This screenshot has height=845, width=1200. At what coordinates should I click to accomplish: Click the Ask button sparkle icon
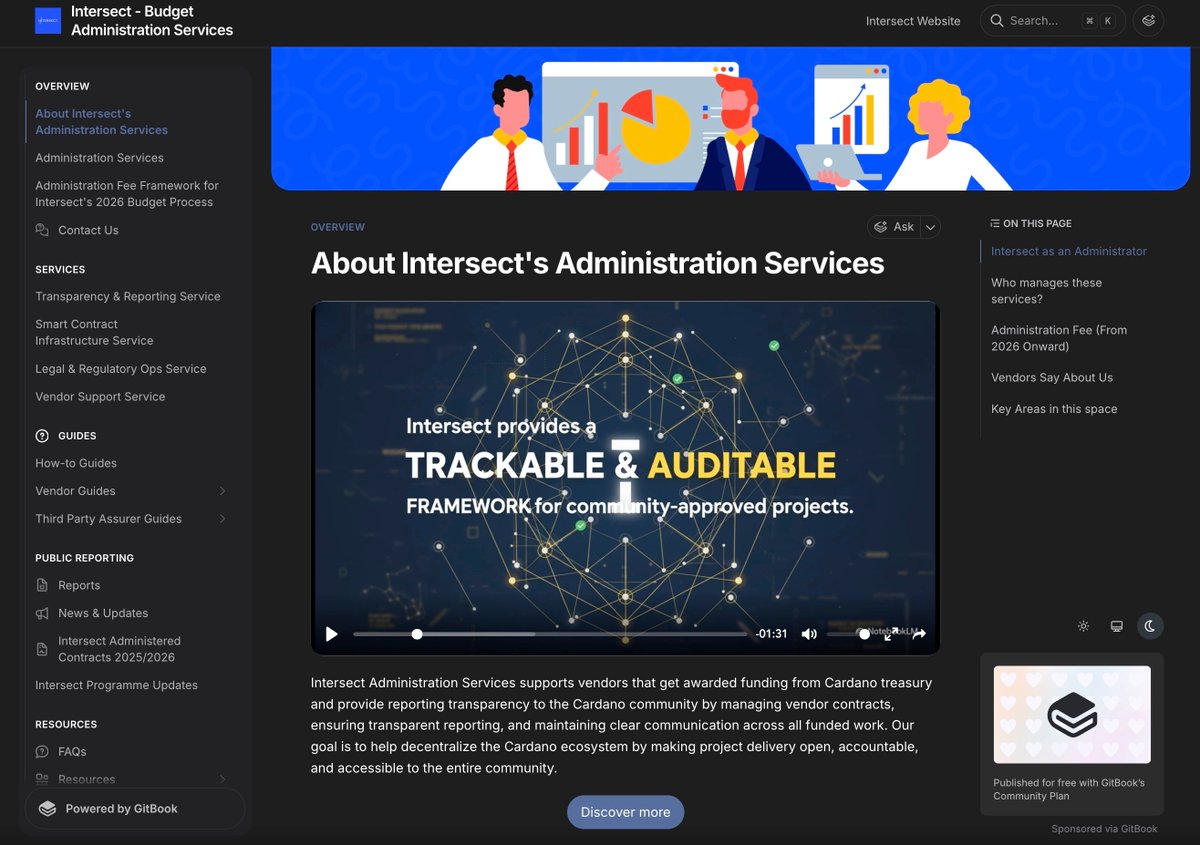tap(881, 227)
